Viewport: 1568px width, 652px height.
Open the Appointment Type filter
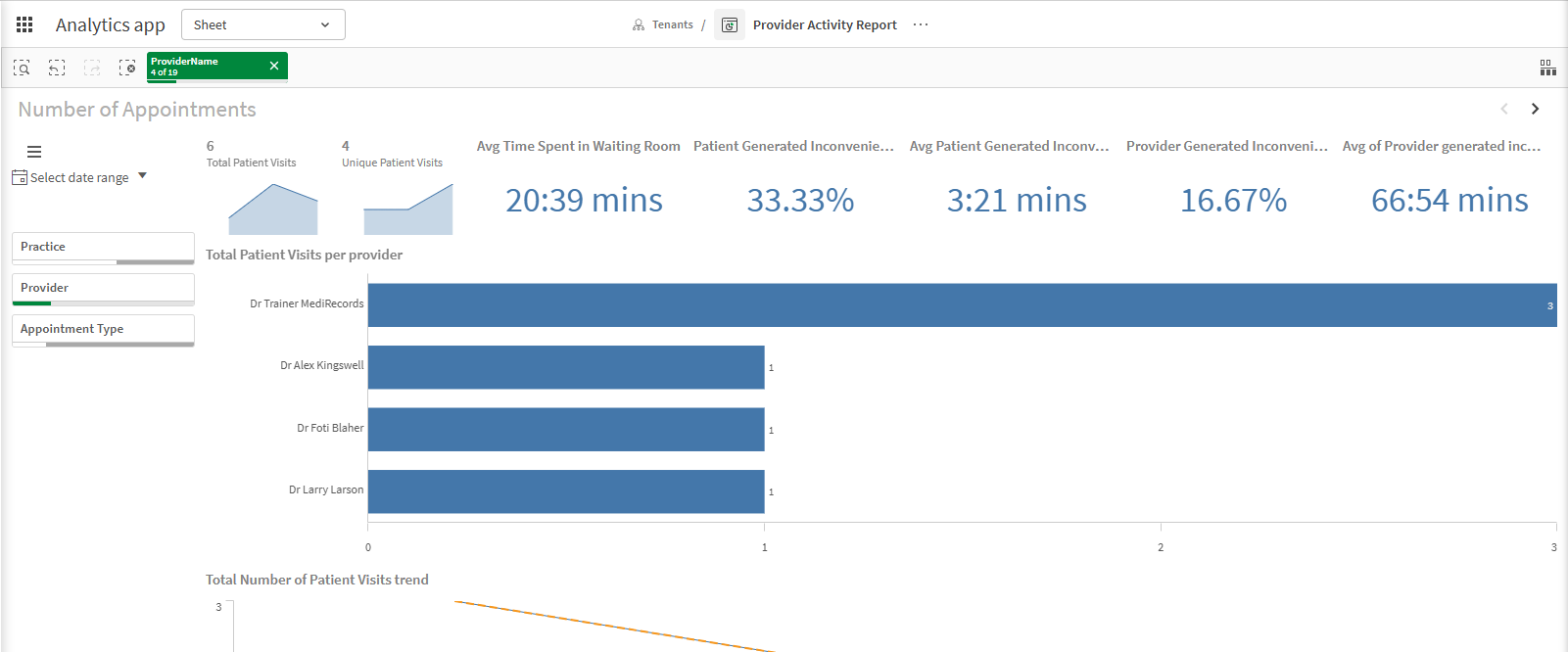tap(103, 330)
